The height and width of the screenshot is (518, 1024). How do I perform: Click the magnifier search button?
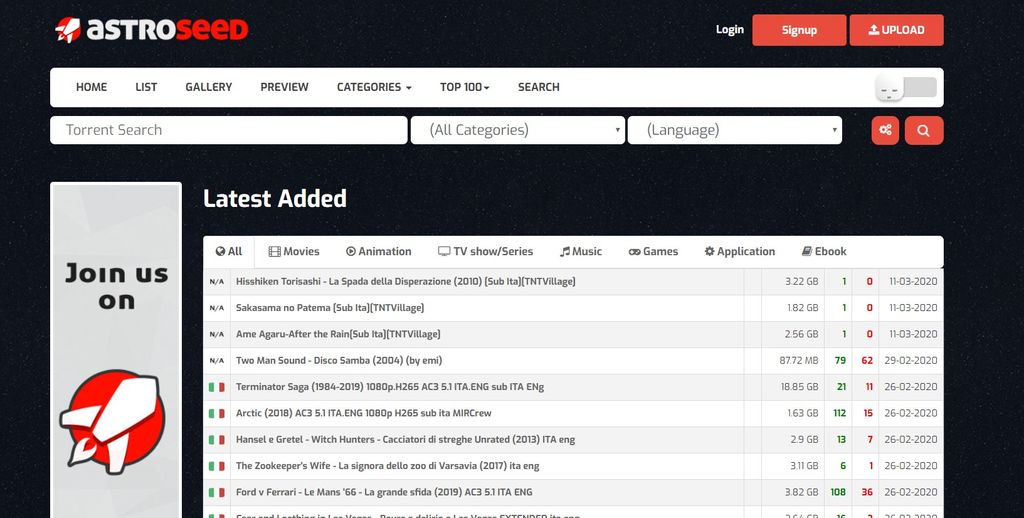923,131
